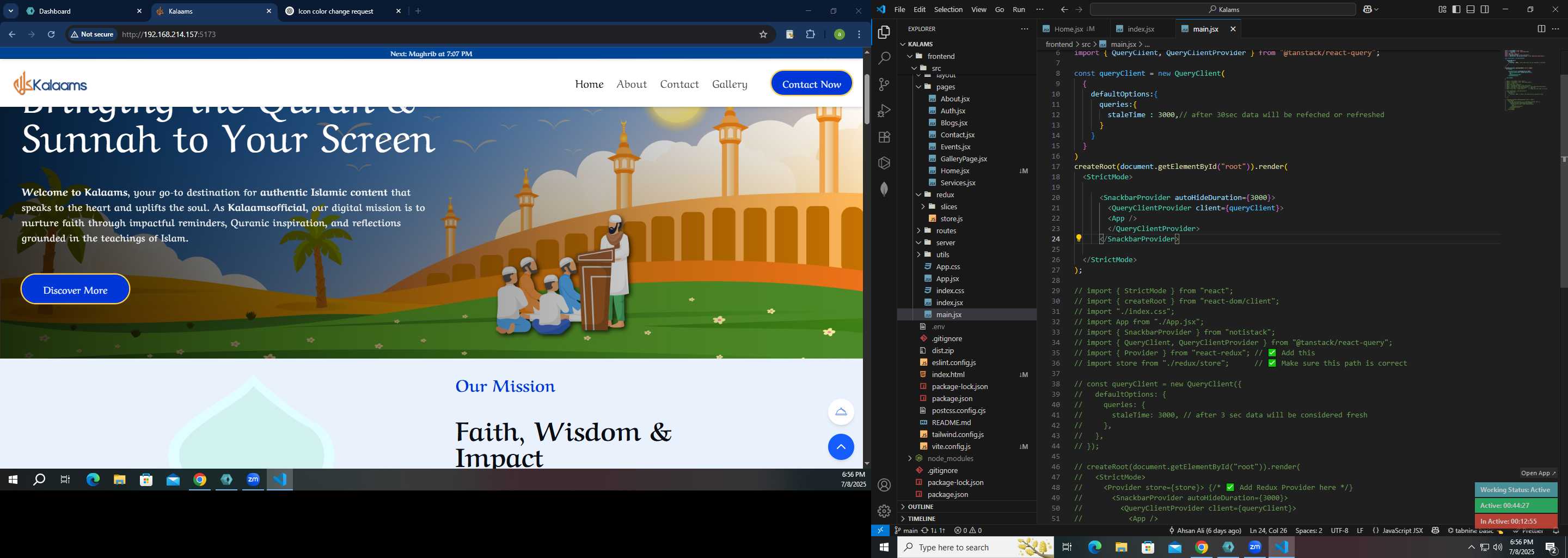Reload the Kalaams page in Chrome
1568x558 pixels.
[x=52, y=35]
